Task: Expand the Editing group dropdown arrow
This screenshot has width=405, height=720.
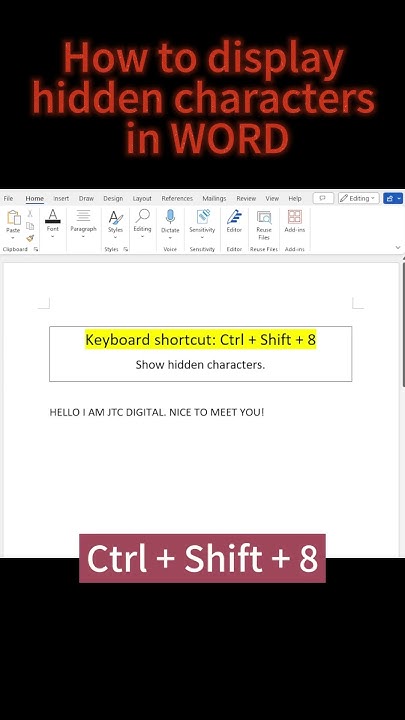Action: (x=142, y=236)
